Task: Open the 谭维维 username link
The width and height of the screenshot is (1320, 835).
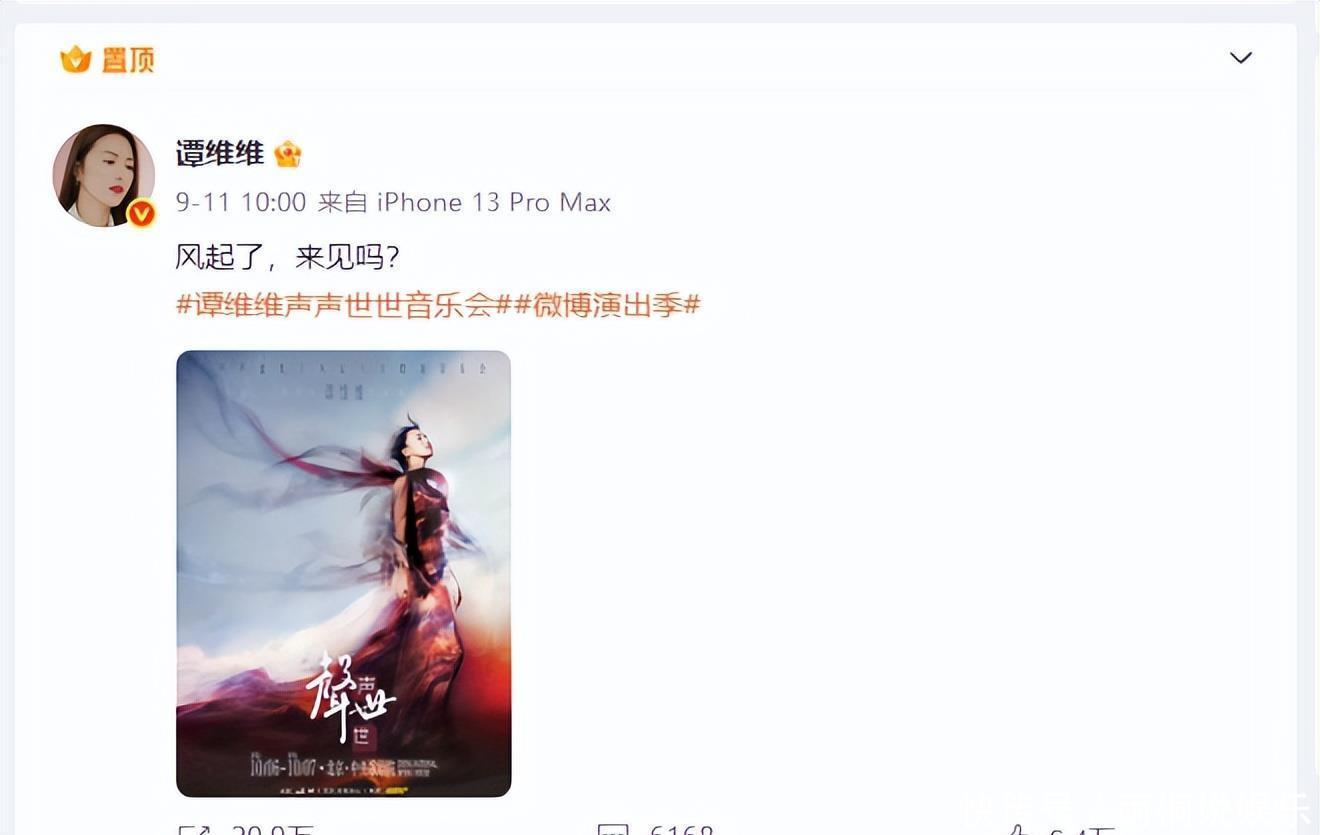Action: (x=220, y=153)
